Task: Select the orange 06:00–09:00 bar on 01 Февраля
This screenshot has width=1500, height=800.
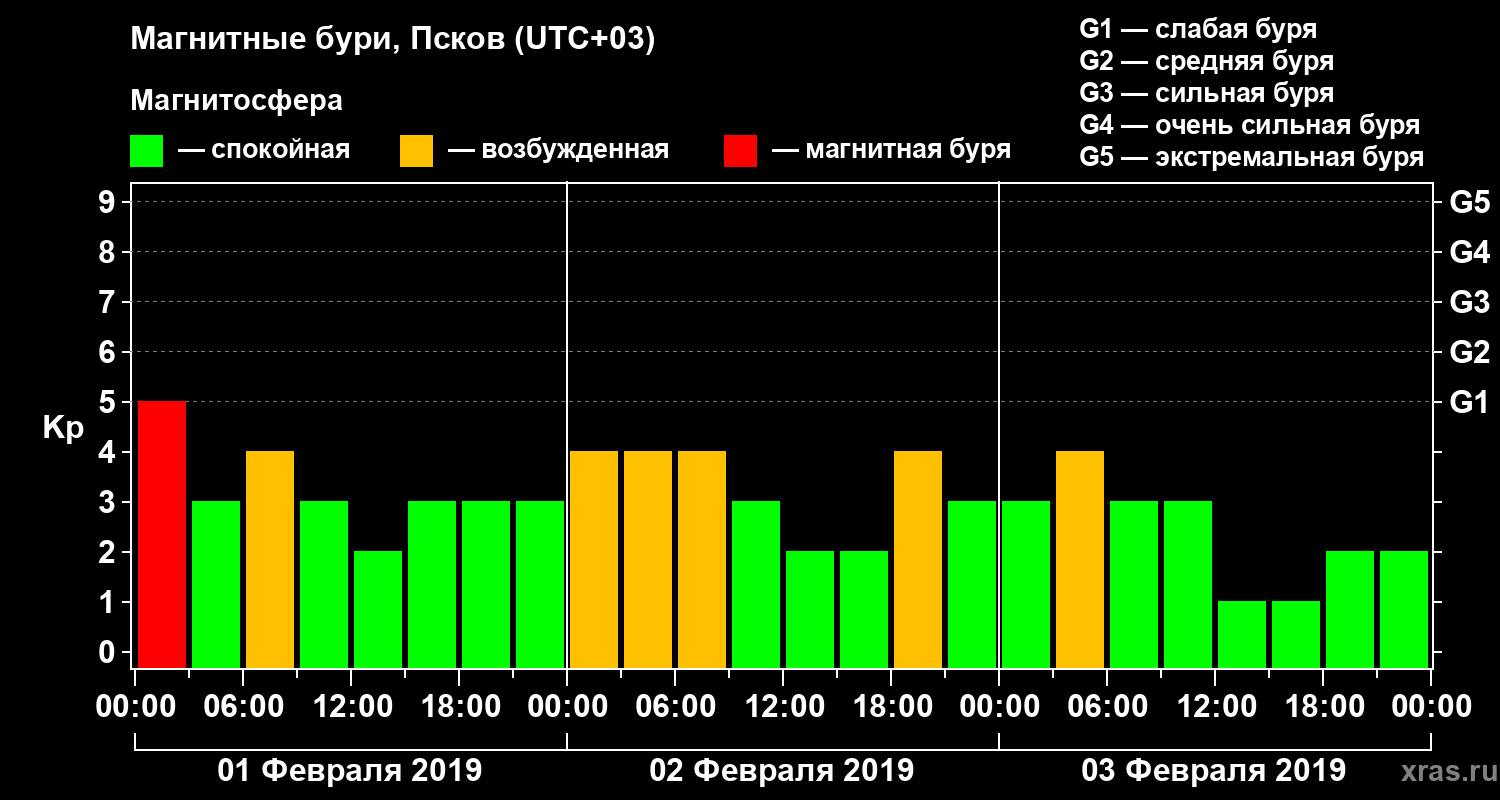Action: pyautogui.click(x=270, y=559)
